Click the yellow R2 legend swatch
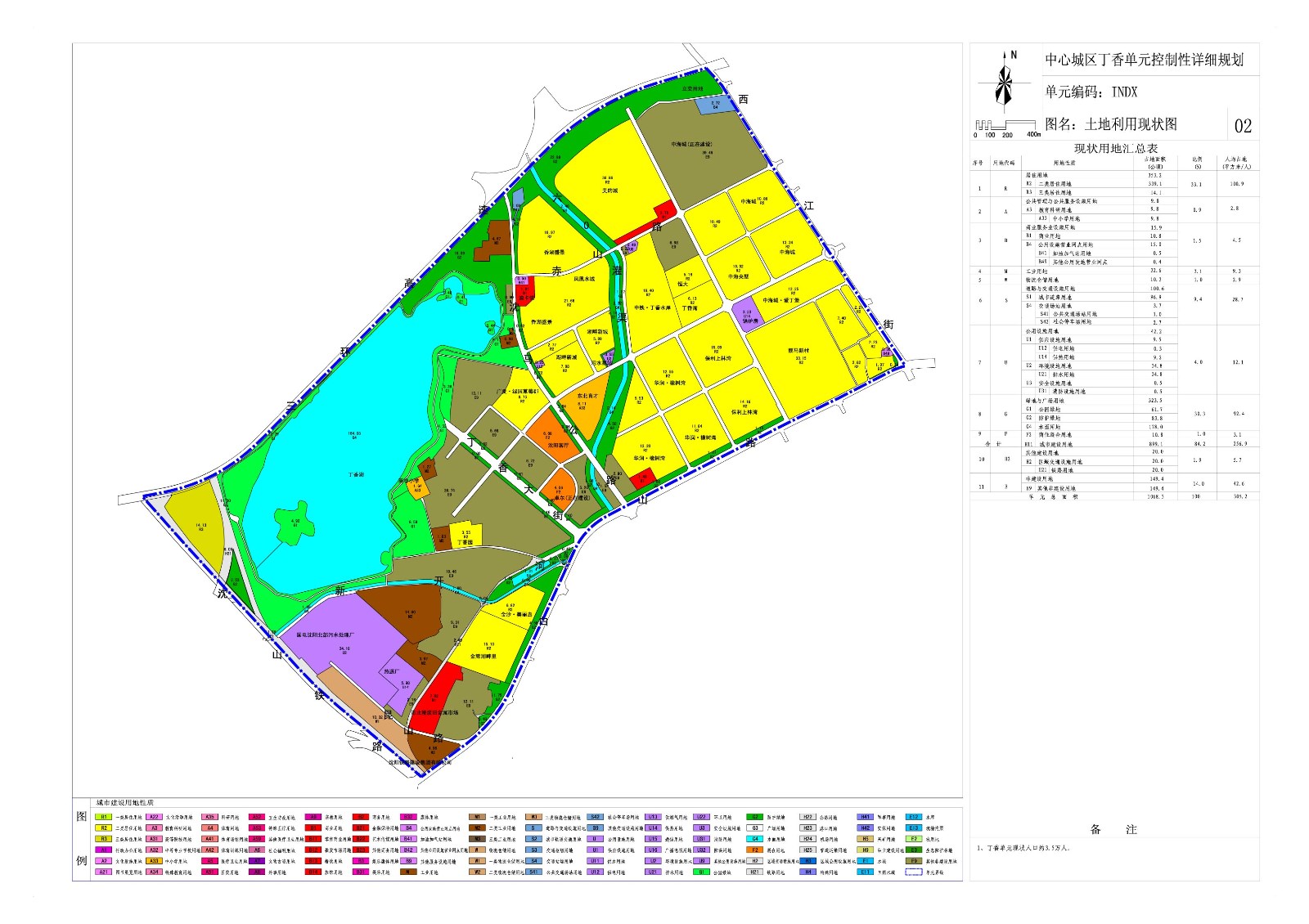Viewport: 1309px width, 924px height. pyautogui.click(x=104, y=828)
